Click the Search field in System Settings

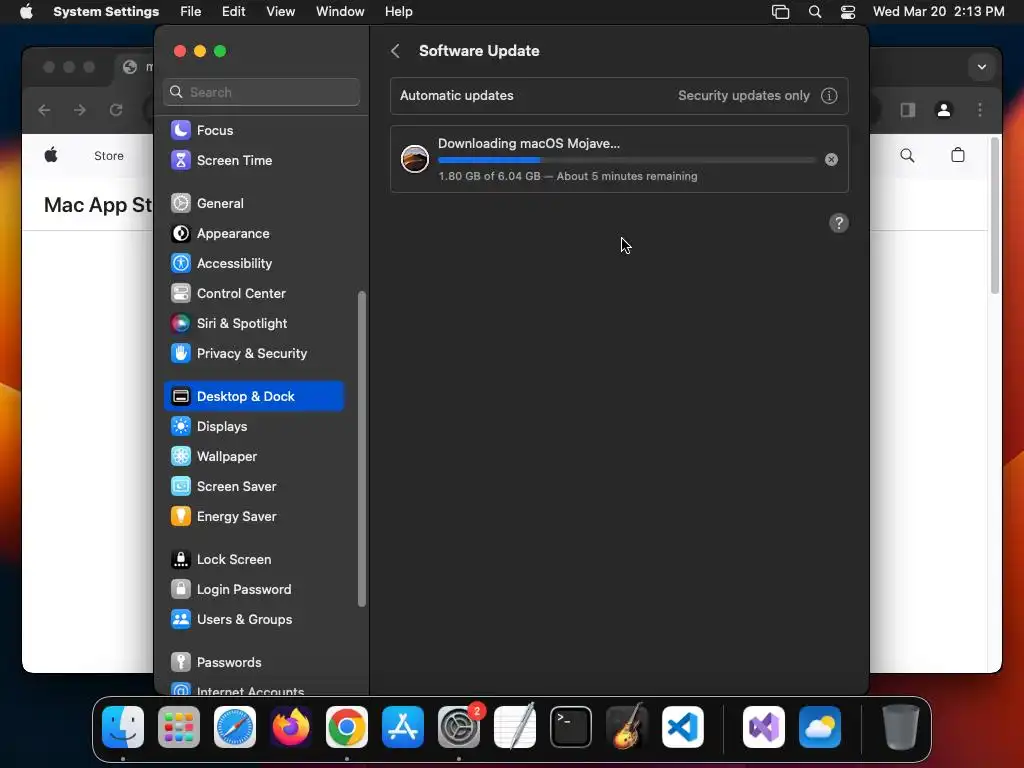tap(261, 92)
